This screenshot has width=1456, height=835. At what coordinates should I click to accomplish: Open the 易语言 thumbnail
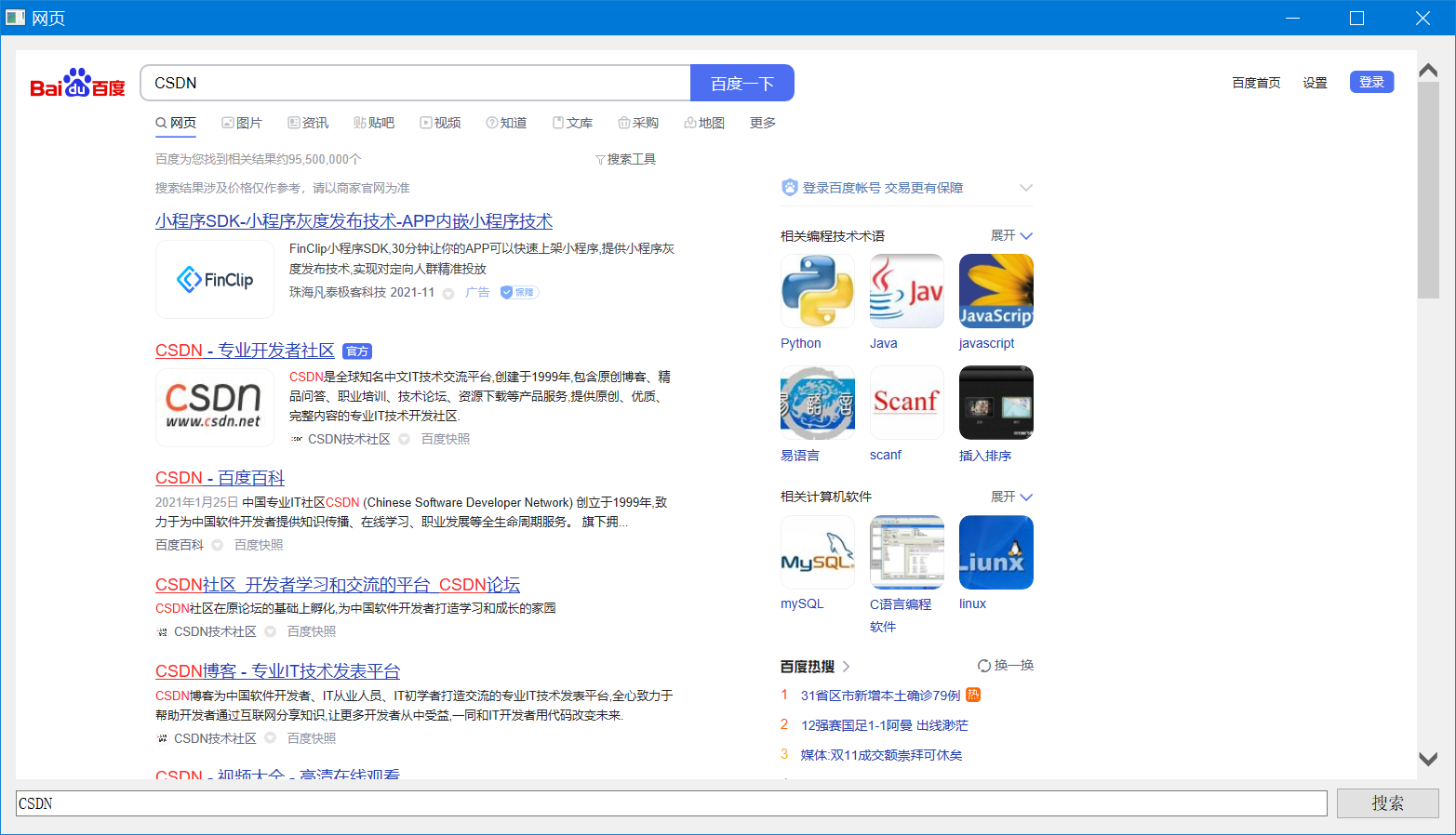[817, 403]
